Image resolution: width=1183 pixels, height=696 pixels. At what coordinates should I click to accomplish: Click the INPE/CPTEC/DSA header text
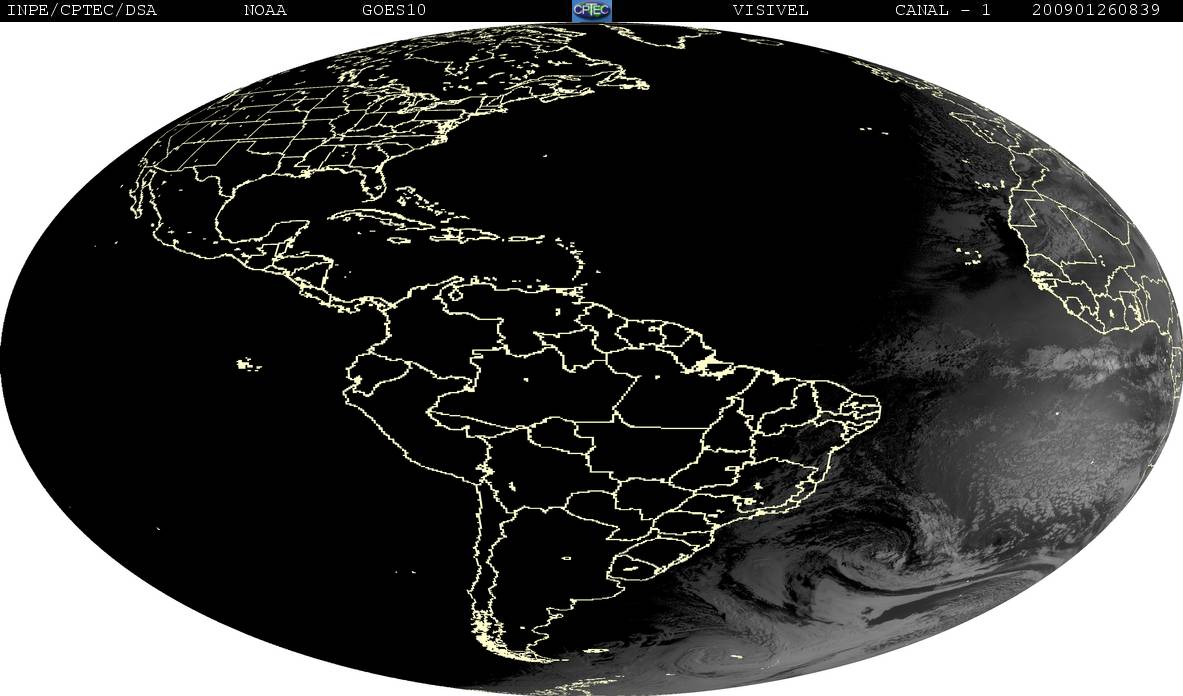81,11
